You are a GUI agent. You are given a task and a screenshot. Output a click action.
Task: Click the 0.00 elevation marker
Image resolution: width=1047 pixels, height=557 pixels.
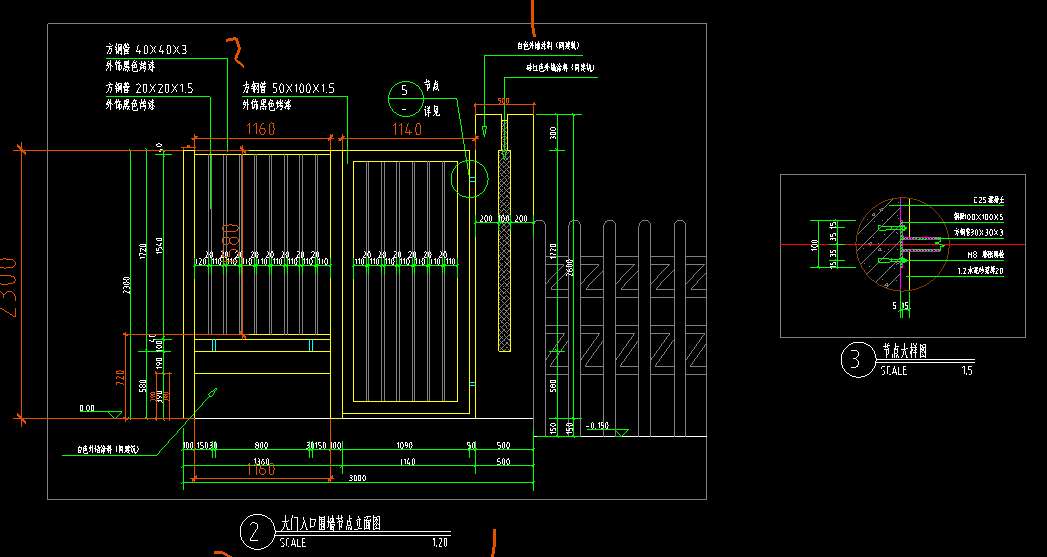[x=87, y=407]
